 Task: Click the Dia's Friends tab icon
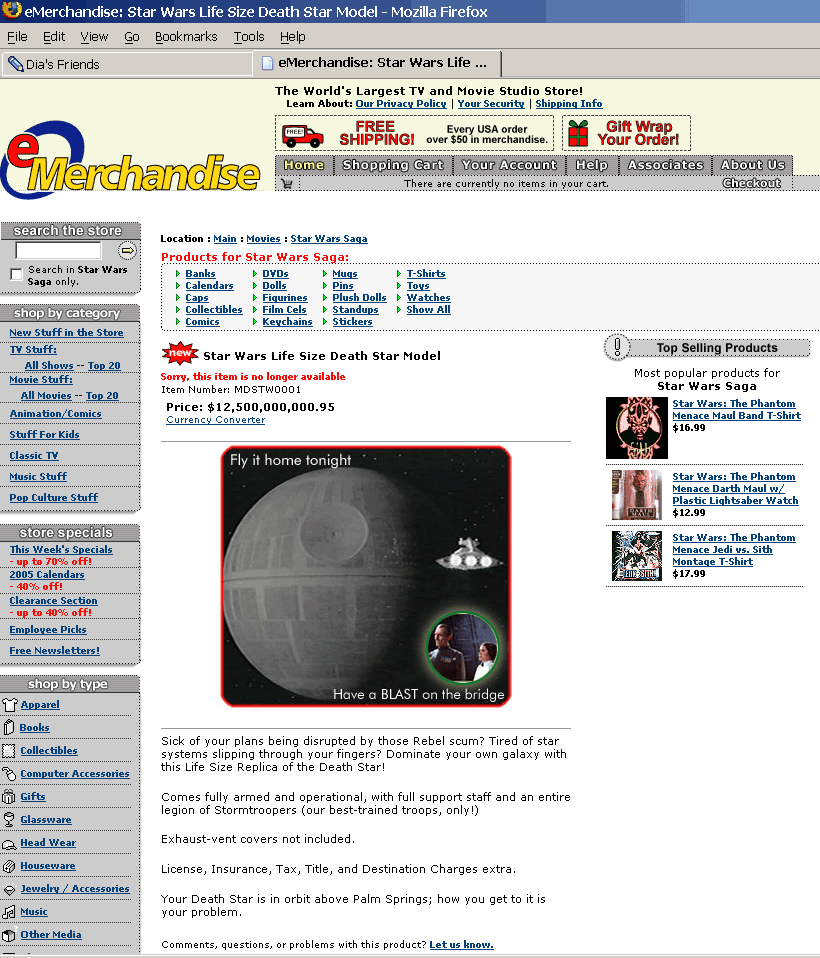(15, 64)
